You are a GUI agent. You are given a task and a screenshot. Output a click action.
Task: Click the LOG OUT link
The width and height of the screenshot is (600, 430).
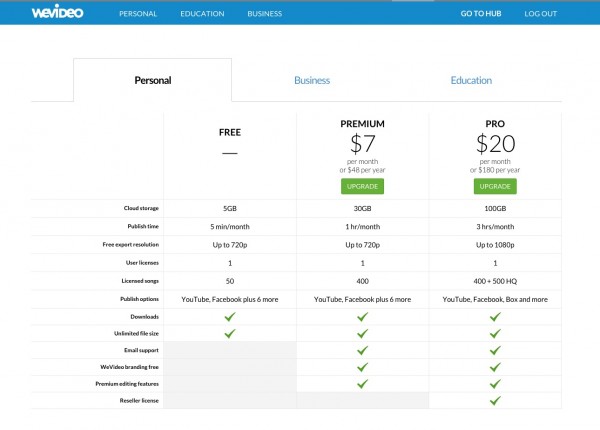[540, 14]
